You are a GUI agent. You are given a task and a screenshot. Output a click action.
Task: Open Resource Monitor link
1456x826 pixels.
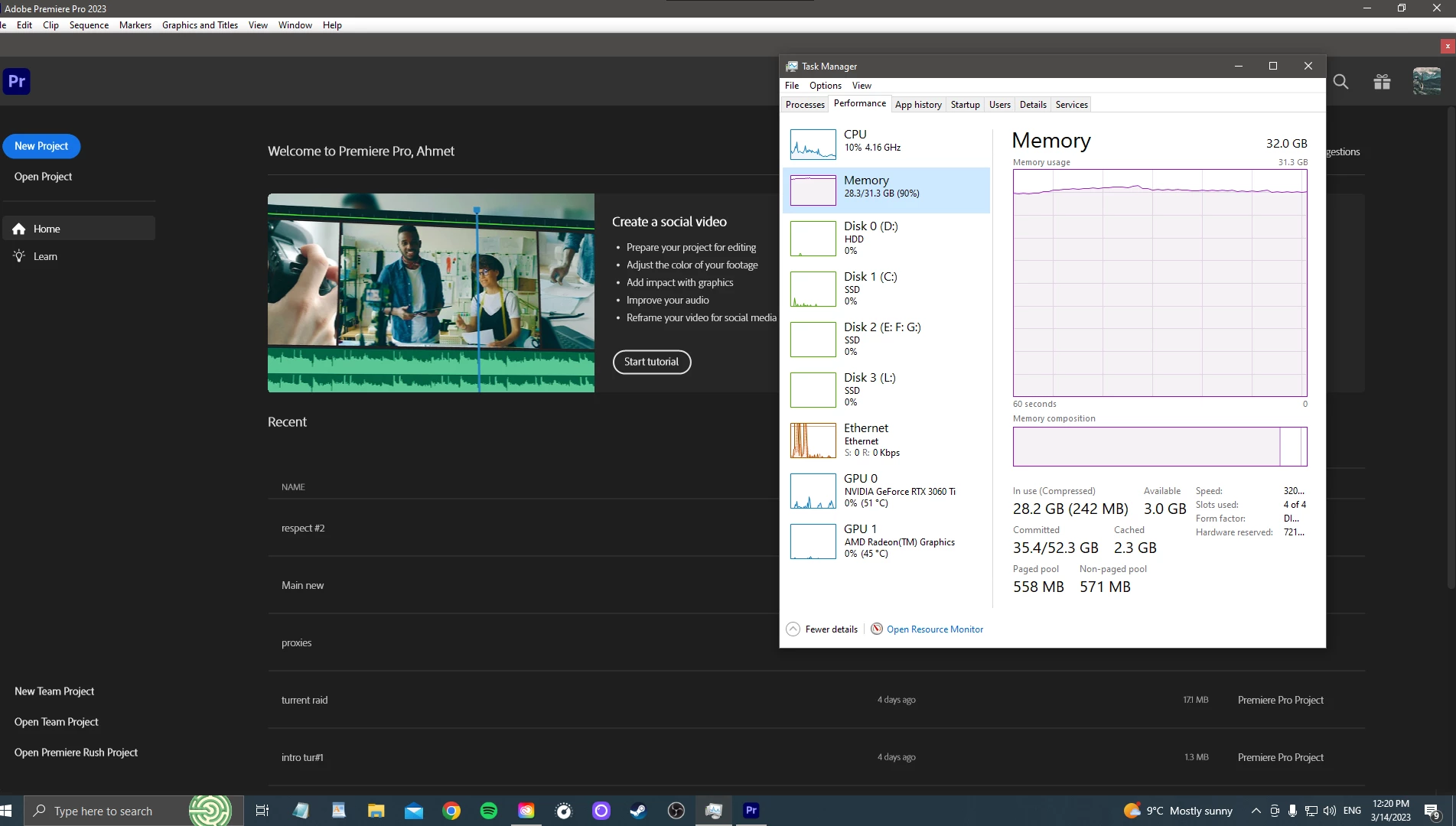pos(934,629)
